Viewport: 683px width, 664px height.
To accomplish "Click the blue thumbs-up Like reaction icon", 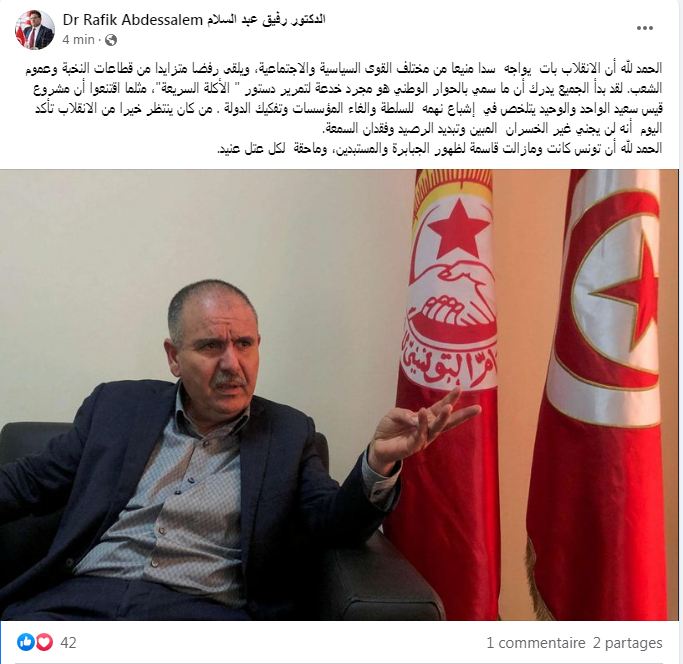I will click(x=26, y=642).
